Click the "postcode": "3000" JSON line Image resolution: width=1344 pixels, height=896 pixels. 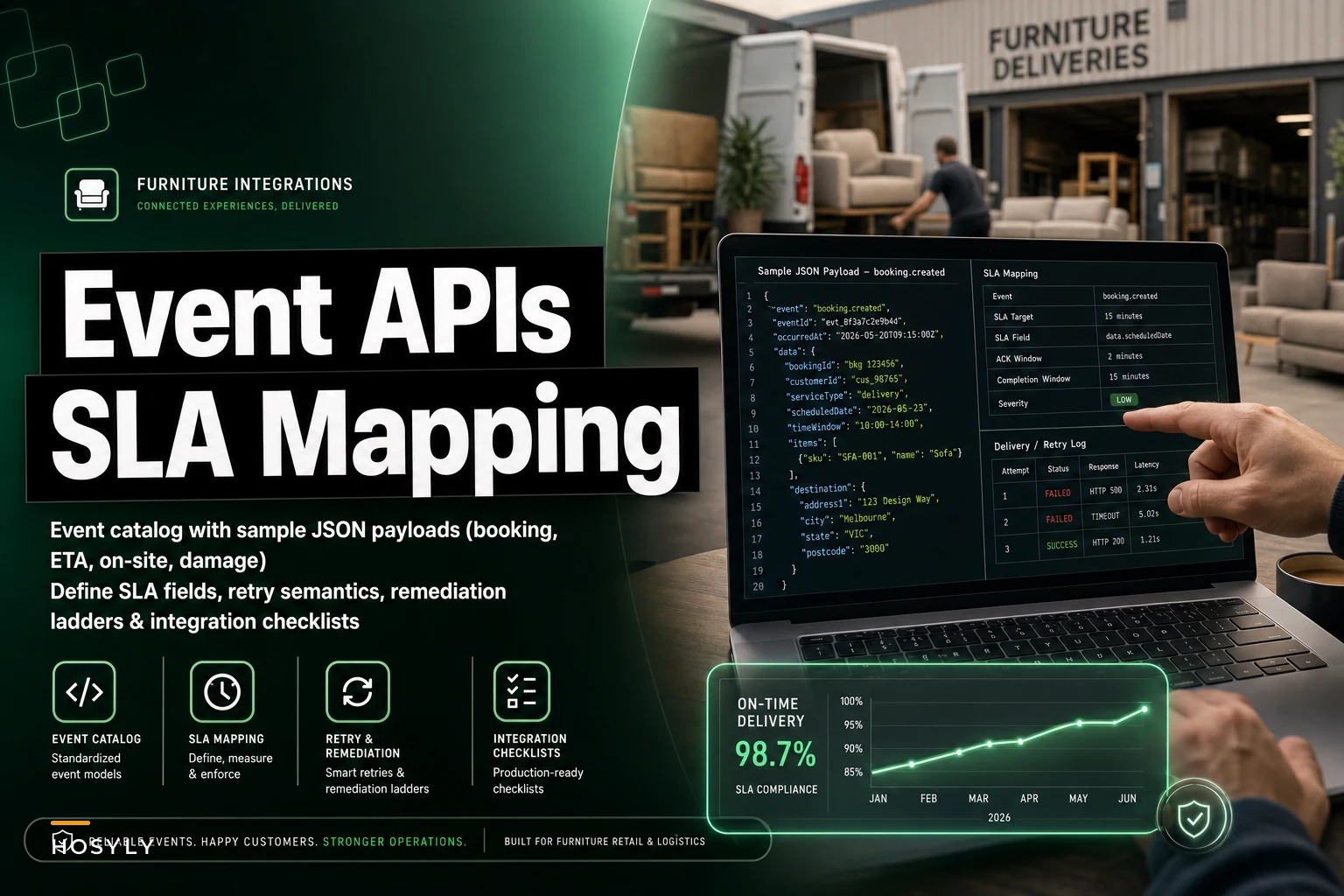845,549
